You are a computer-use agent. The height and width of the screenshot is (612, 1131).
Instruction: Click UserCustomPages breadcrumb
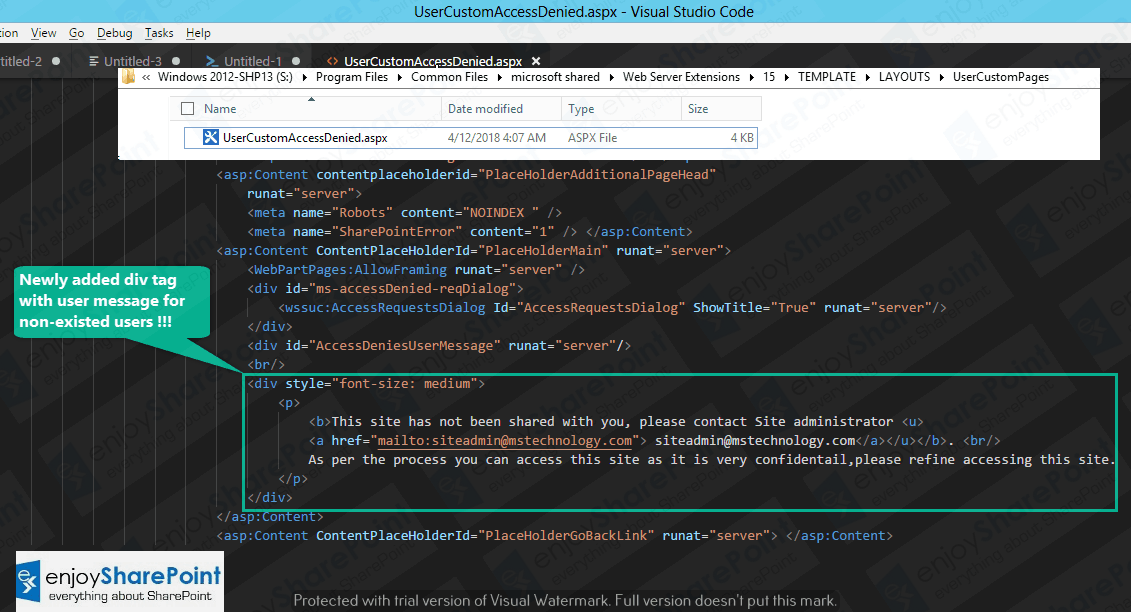click(x=1000, y=76)
